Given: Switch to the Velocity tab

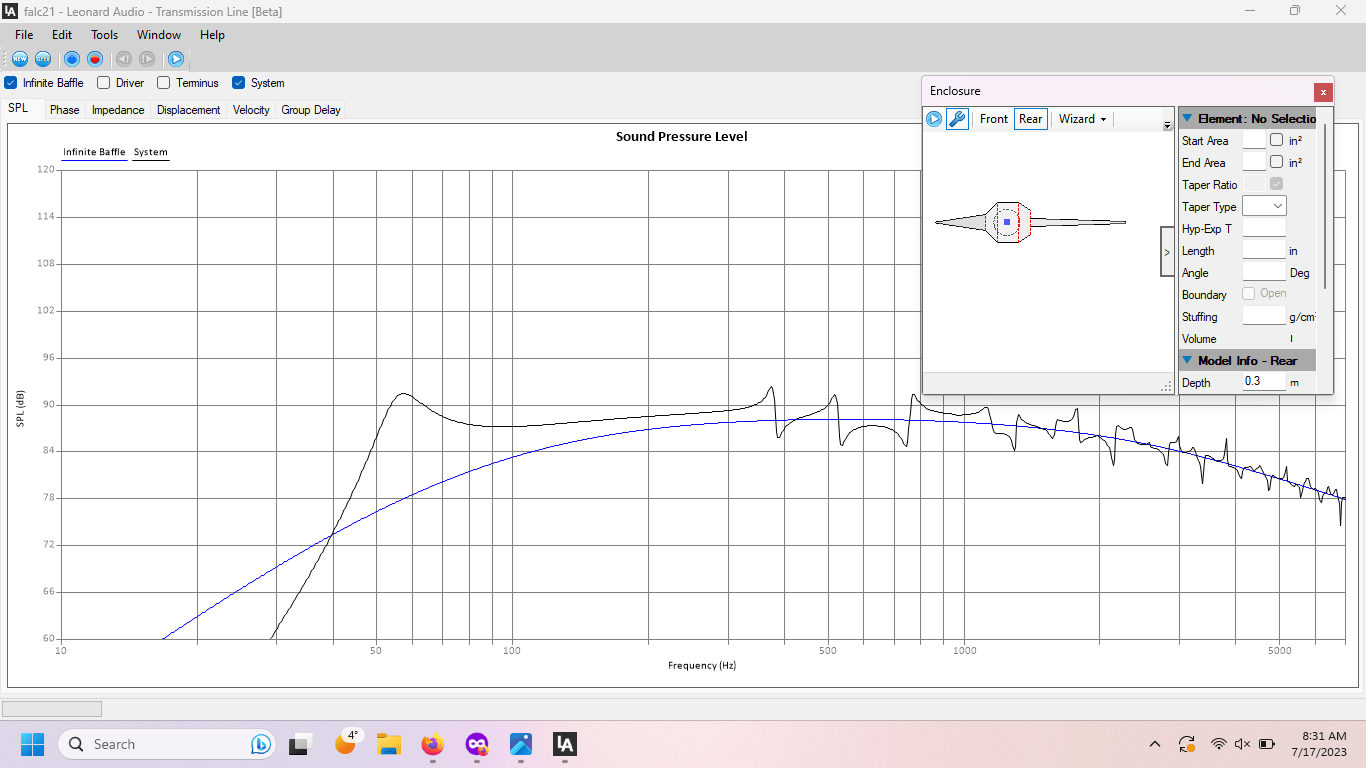Looking at the screenshot, I should point(251,110).
